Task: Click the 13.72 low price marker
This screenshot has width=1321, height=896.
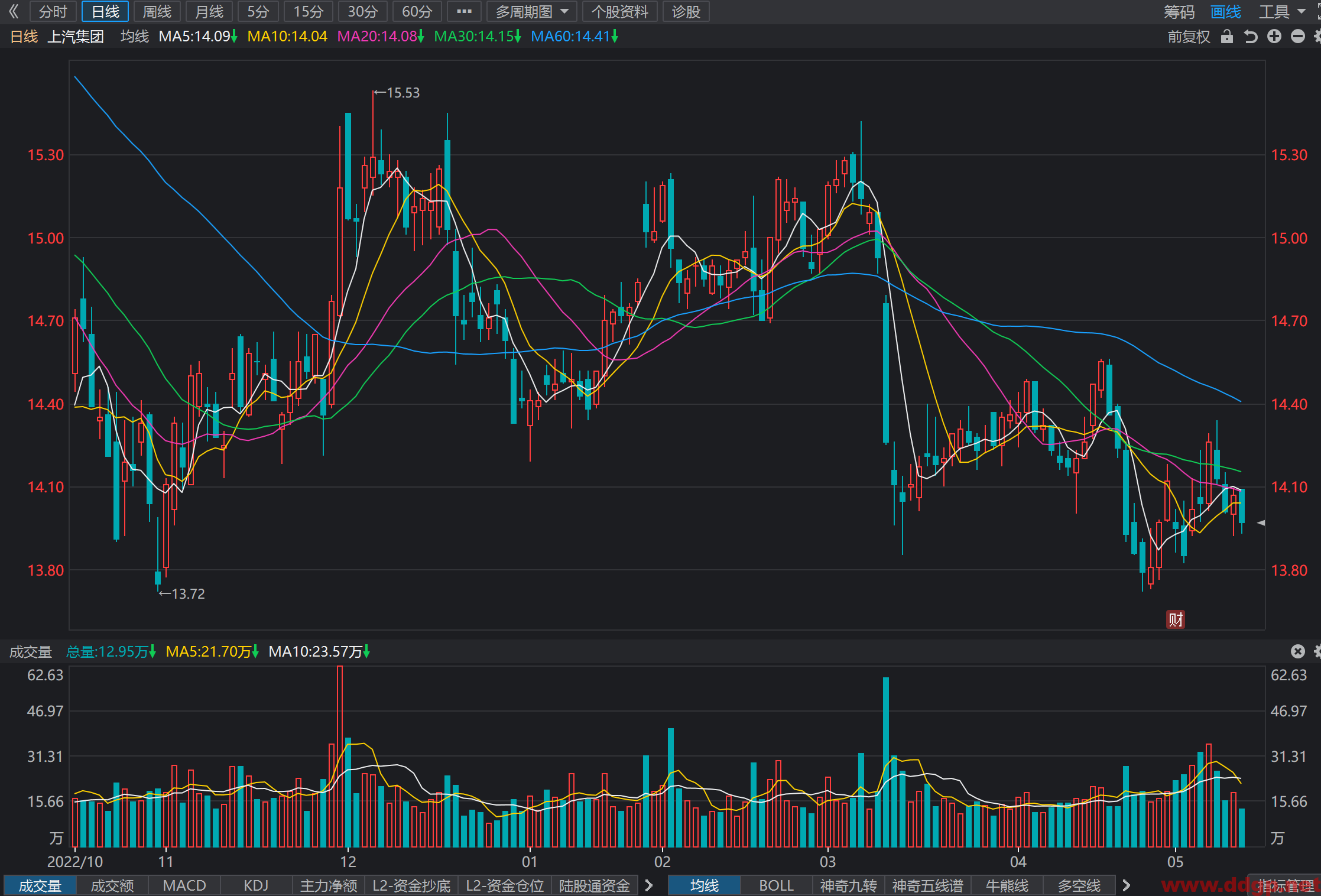Action: [x=182, y=593]
